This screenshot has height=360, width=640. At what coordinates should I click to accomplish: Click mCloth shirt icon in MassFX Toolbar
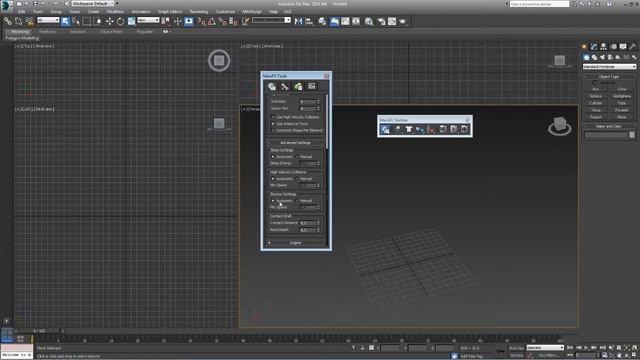coord(409,129)
